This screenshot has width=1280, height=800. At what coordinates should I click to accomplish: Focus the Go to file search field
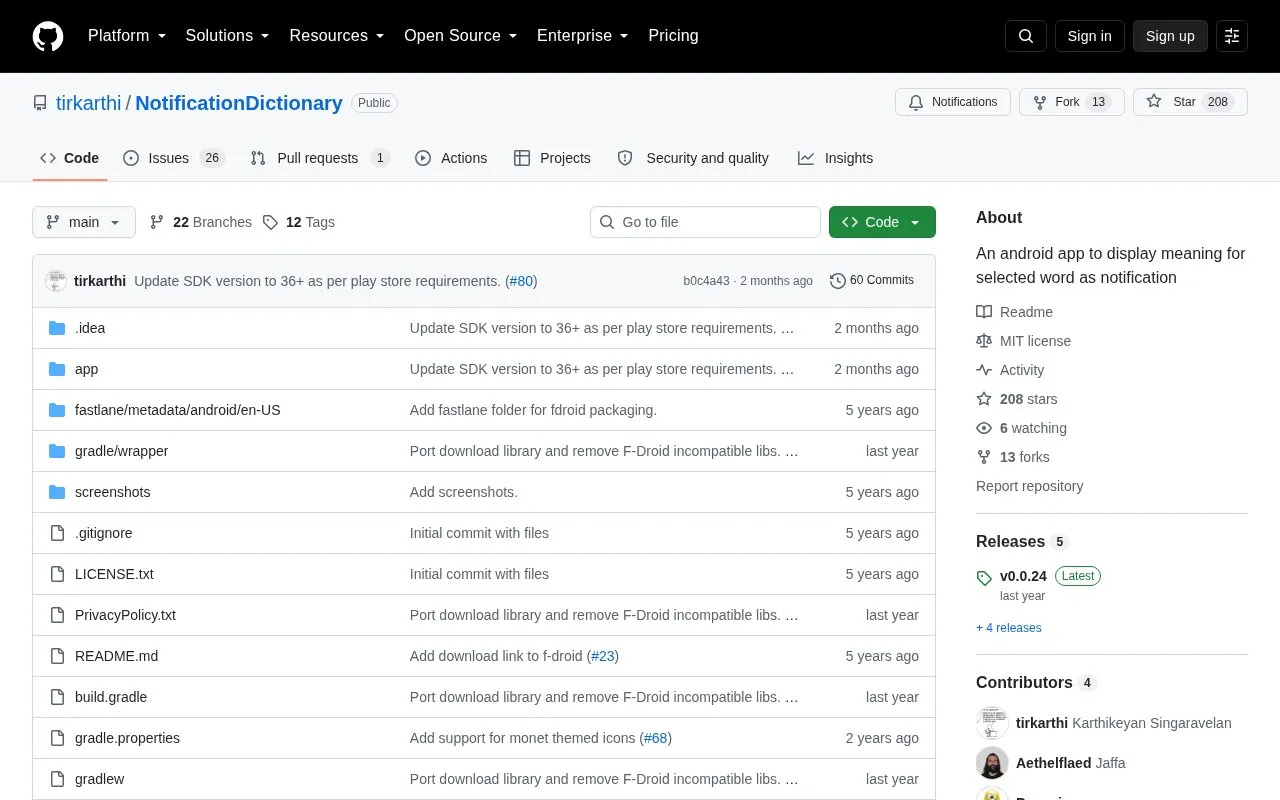click(x=705, y=222)
